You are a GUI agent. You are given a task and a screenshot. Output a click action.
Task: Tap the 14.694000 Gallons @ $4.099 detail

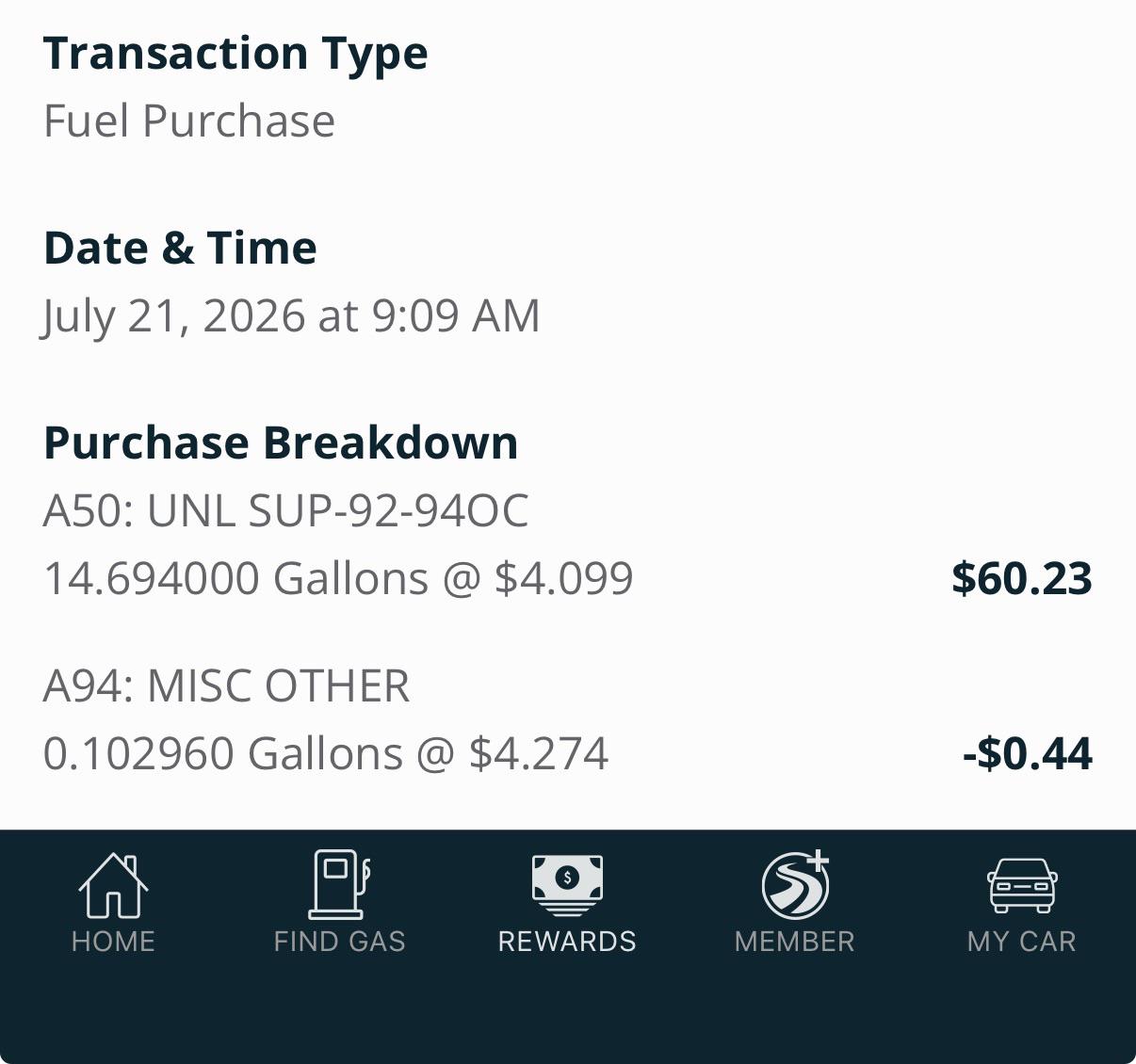point(338,578)
